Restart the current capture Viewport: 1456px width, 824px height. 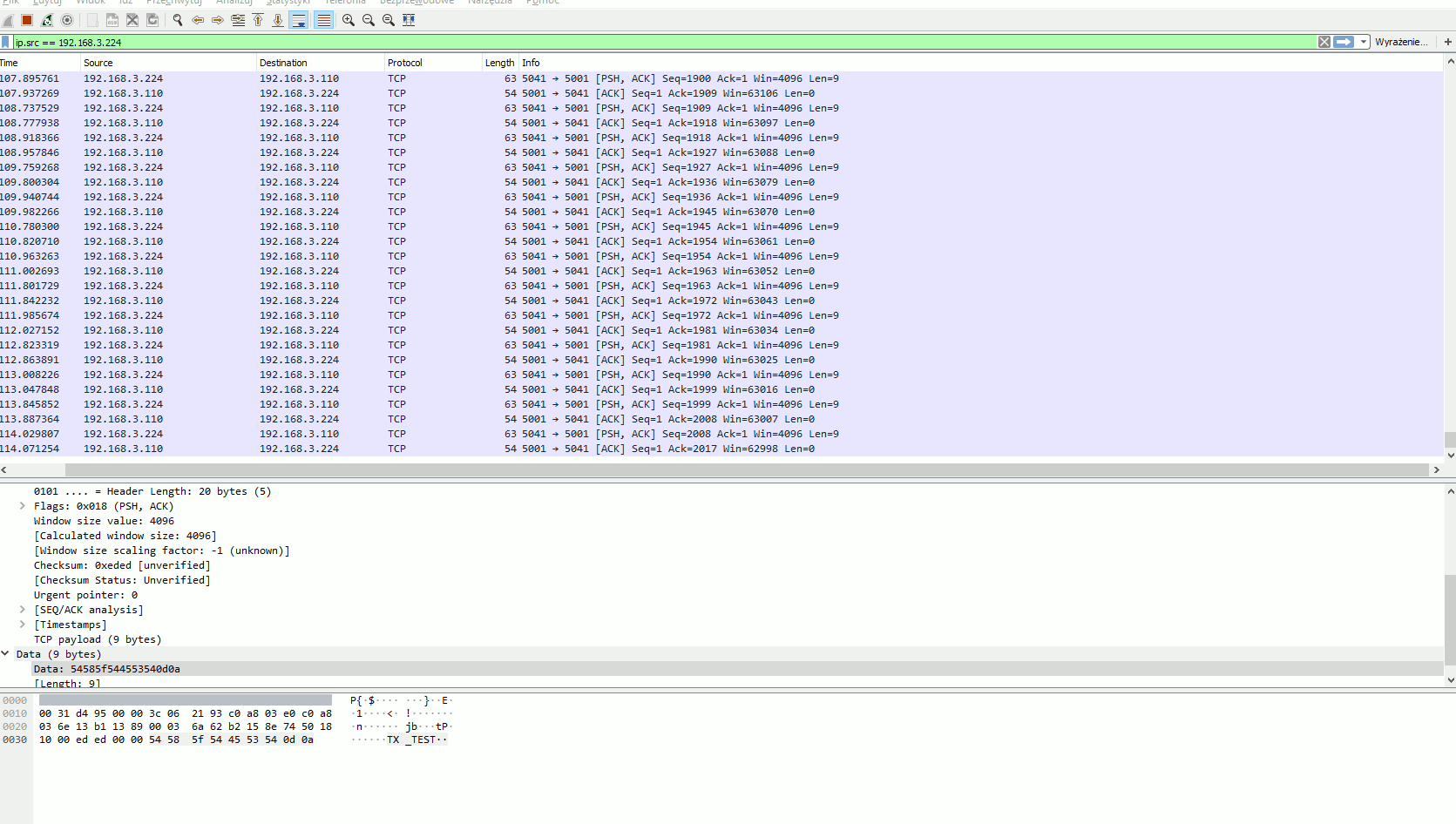[x=47, y=20]
